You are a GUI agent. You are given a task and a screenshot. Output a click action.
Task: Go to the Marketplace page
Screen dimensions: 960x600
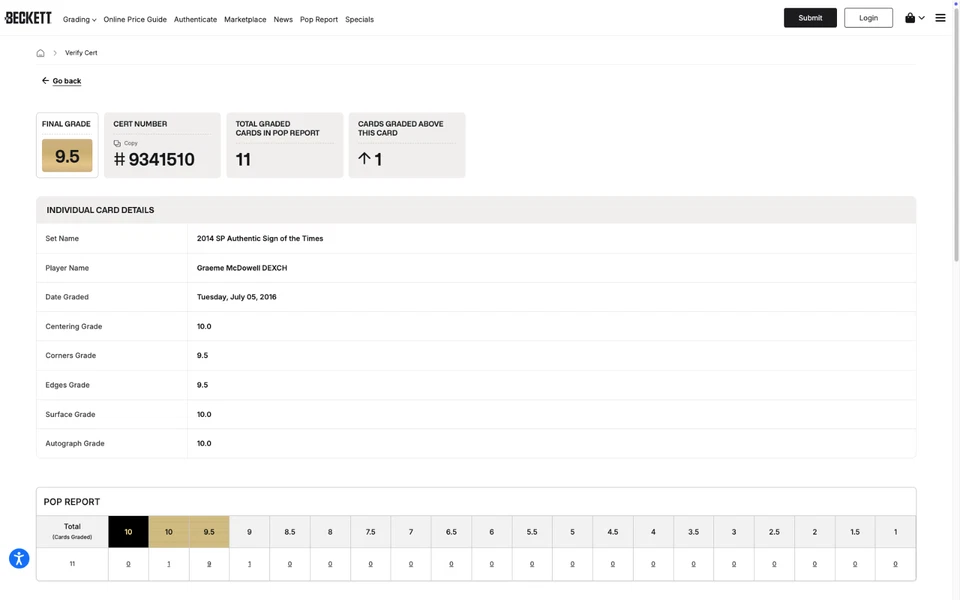coord(245,19)
